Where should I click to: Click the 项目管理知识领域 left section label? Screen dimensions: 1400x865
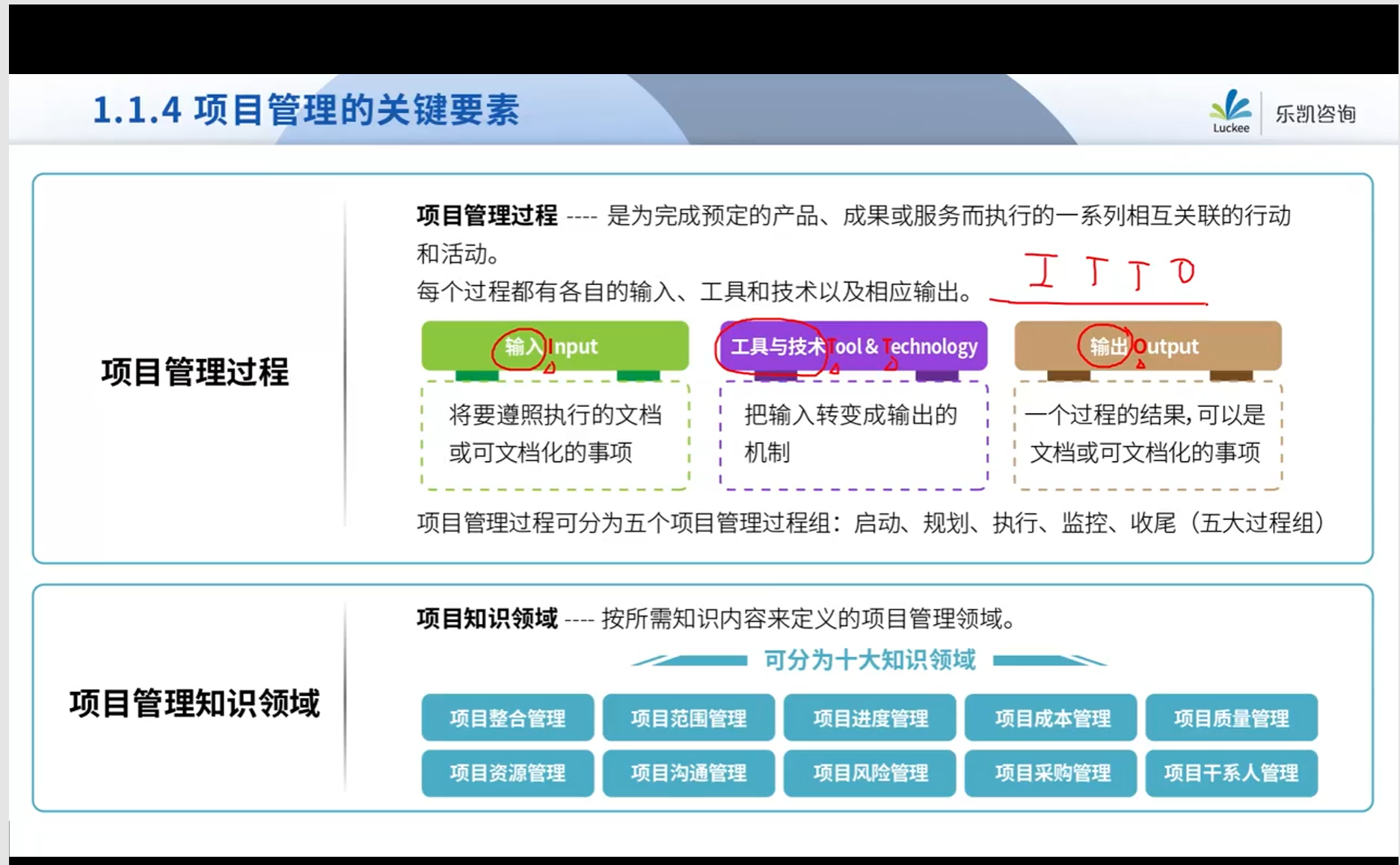coord(194,703)
